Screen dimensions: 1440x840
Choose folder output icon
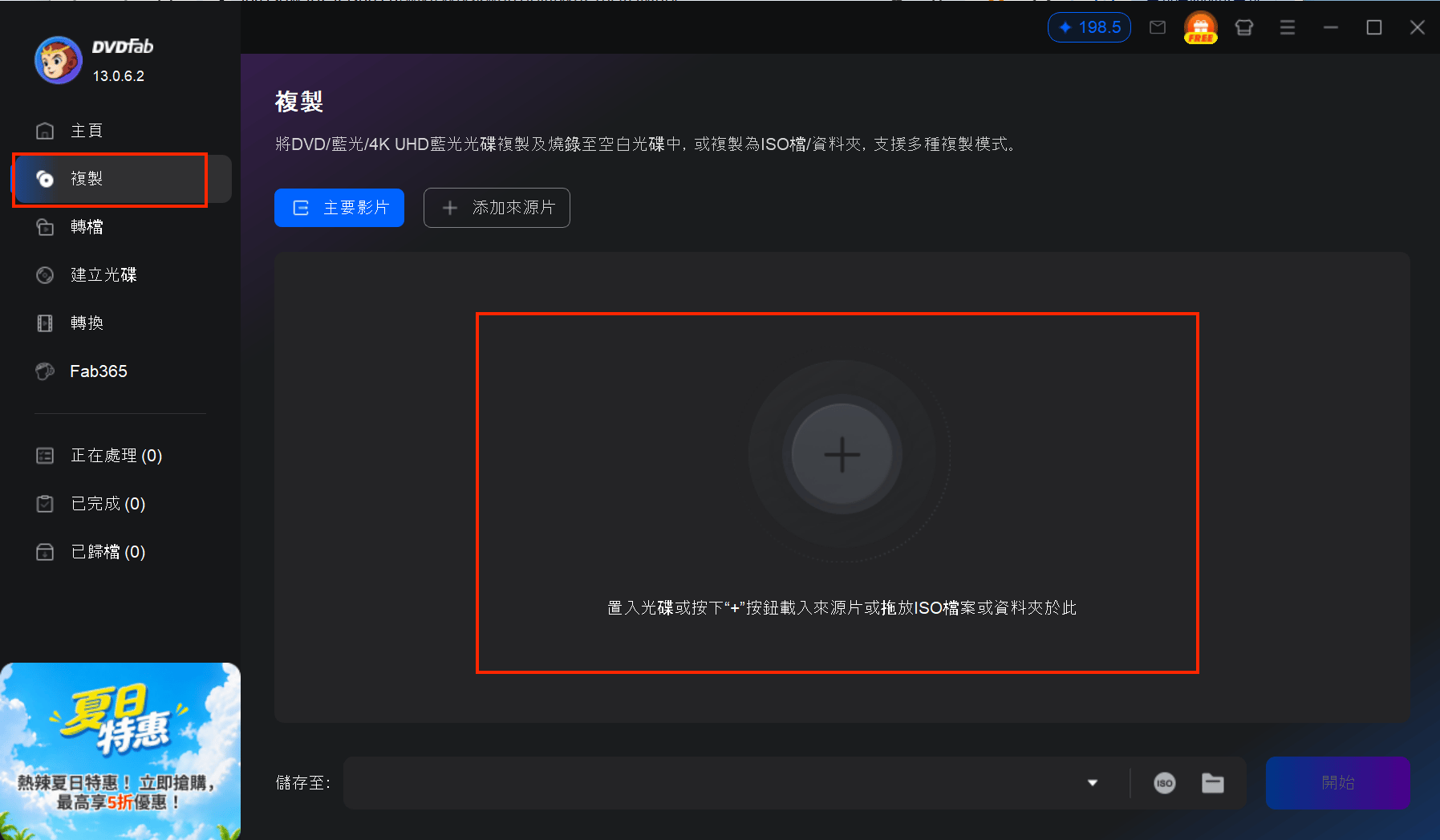pyautogui.click(x=1213, y=783)
